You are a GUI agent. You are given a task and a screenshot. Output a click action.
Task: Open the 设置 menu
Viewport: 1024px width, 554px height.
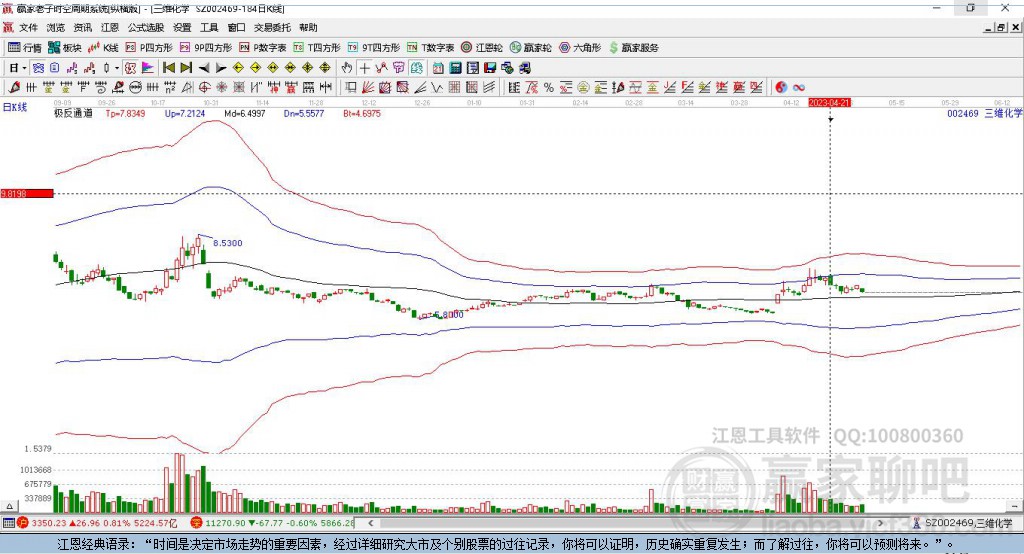coord(182,27)
